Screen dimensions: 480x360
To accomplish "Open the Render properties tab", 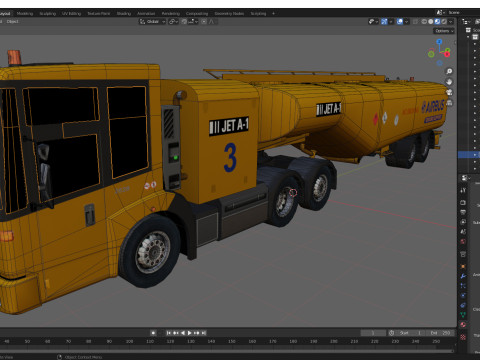I will [463, 202].
